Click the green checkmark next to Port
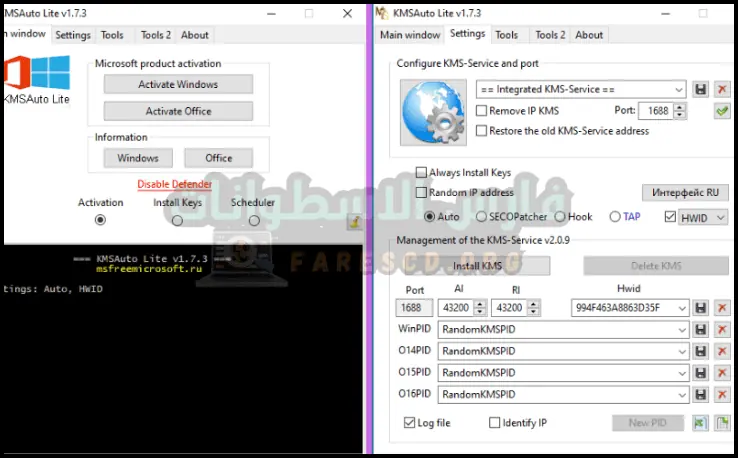 722,111
